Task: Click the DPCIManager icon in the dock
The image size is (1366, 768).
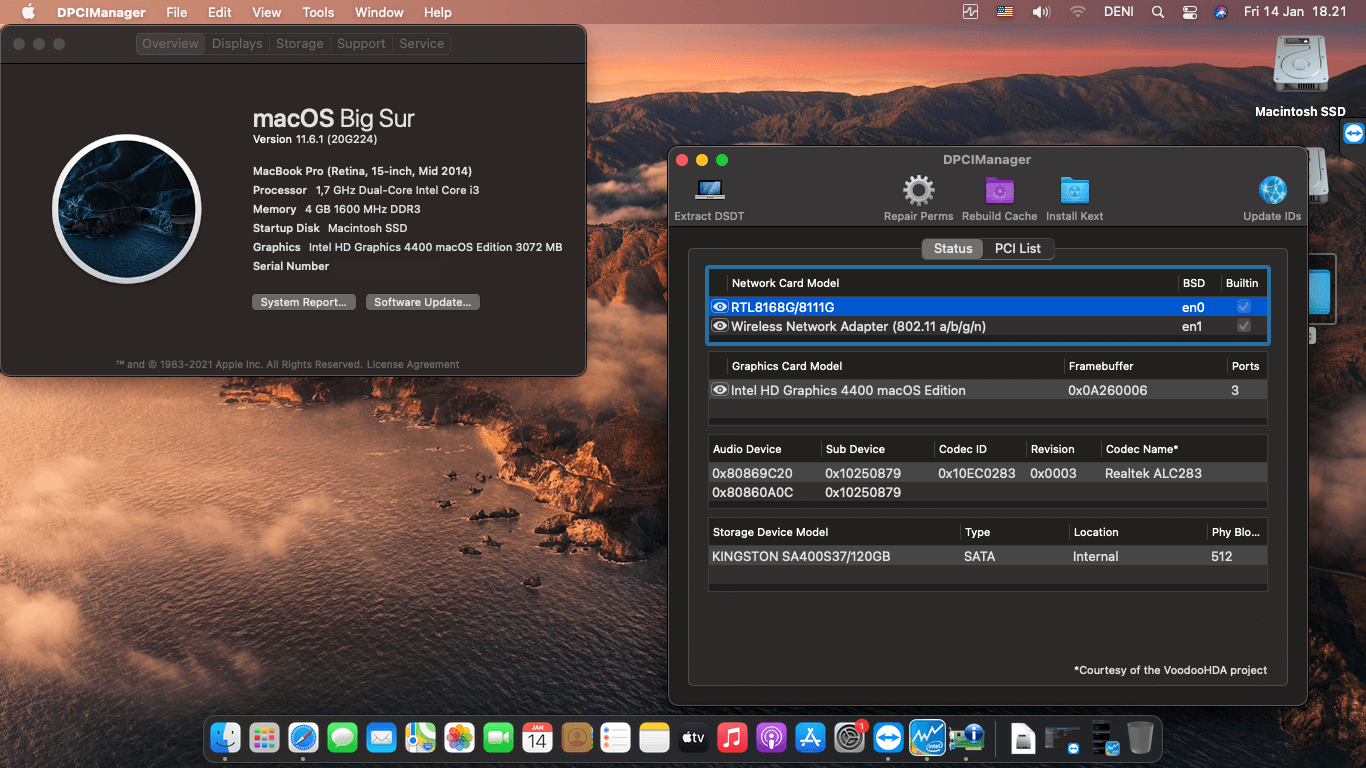Action: pyautogui.click(x=967, y=738)
